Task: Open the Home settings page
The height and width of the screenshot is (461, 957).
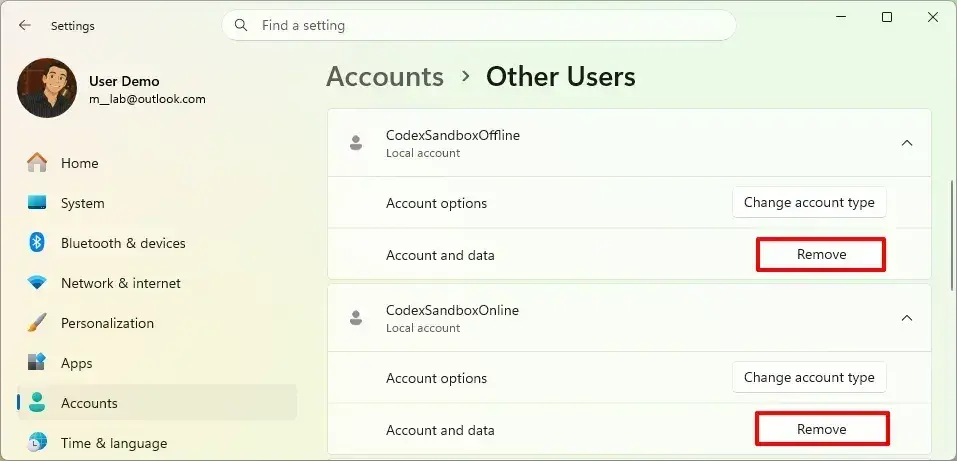Action: (157, 163)
